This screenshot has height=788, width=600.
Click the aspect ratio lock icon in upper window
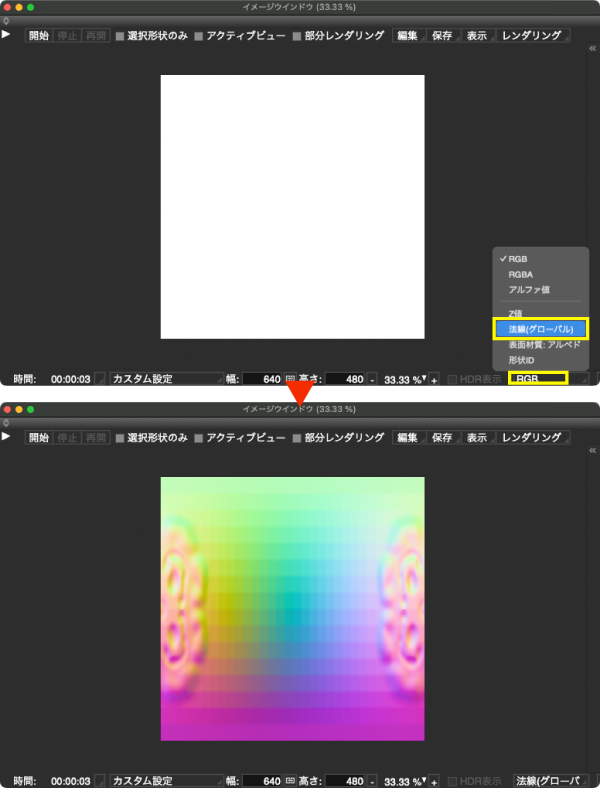(x=291, y=379)
